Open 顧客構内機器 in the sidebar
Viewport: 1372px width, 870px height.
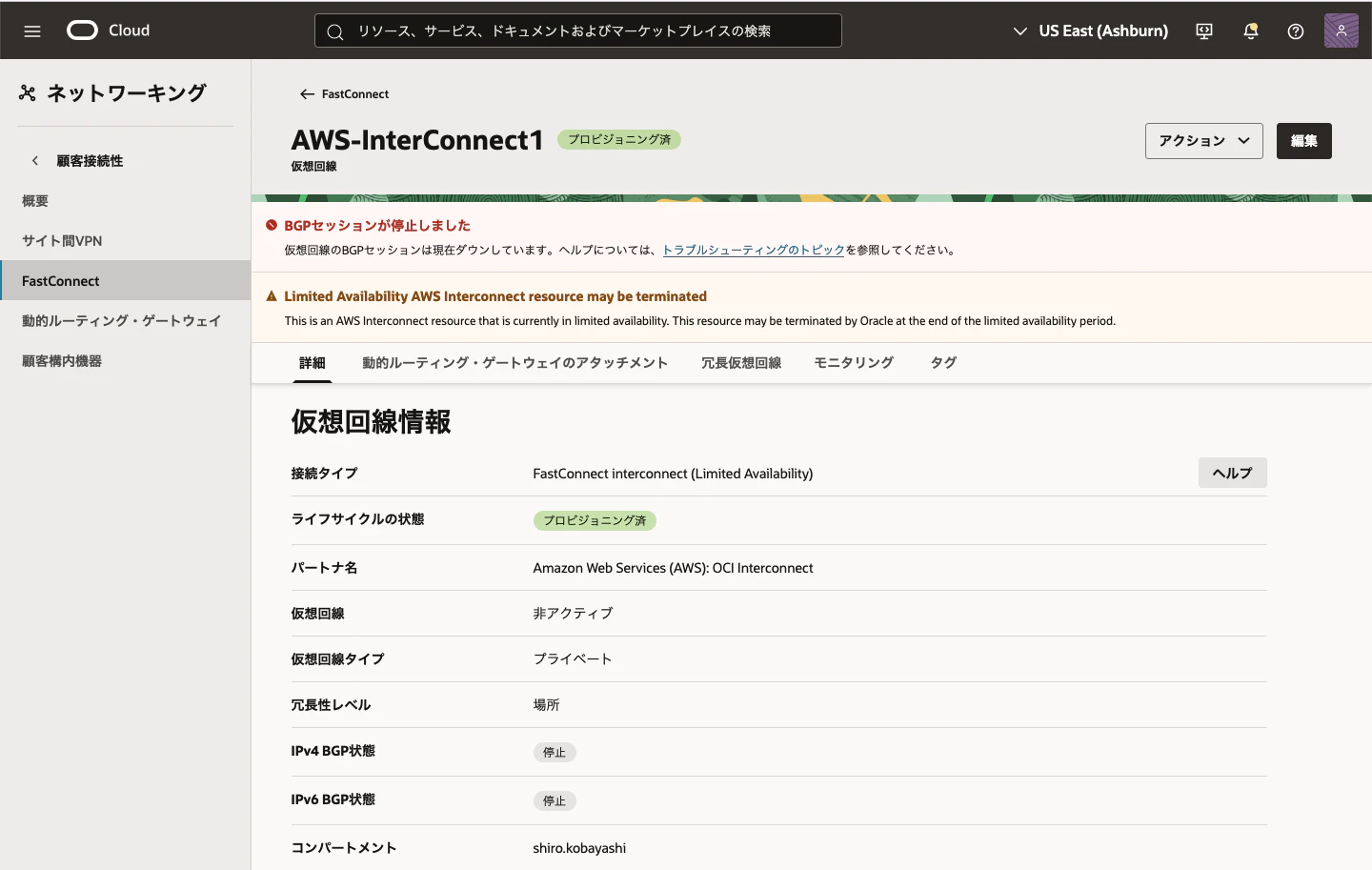click(125, 361)
